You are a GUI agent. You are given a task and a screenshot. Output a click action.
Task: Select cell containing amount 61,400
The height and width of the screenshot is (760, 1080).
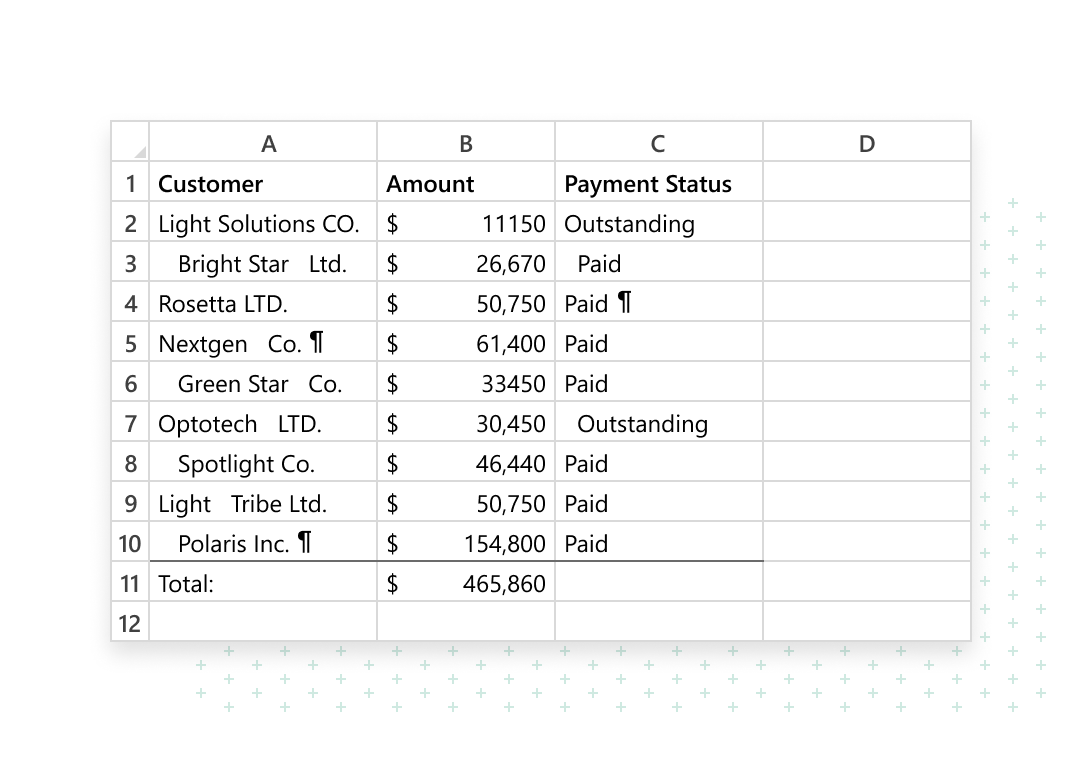466,344
